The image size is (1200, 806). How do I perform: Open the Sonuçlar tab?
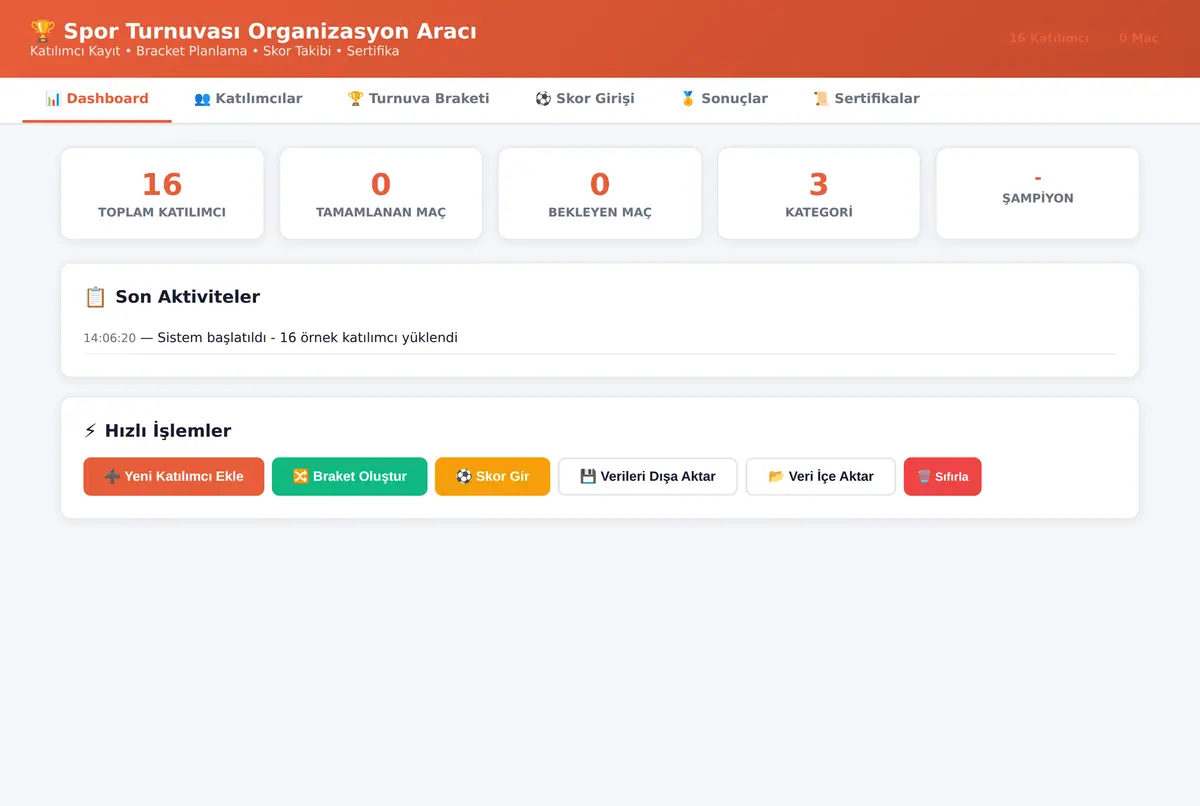tap(724, 99)
